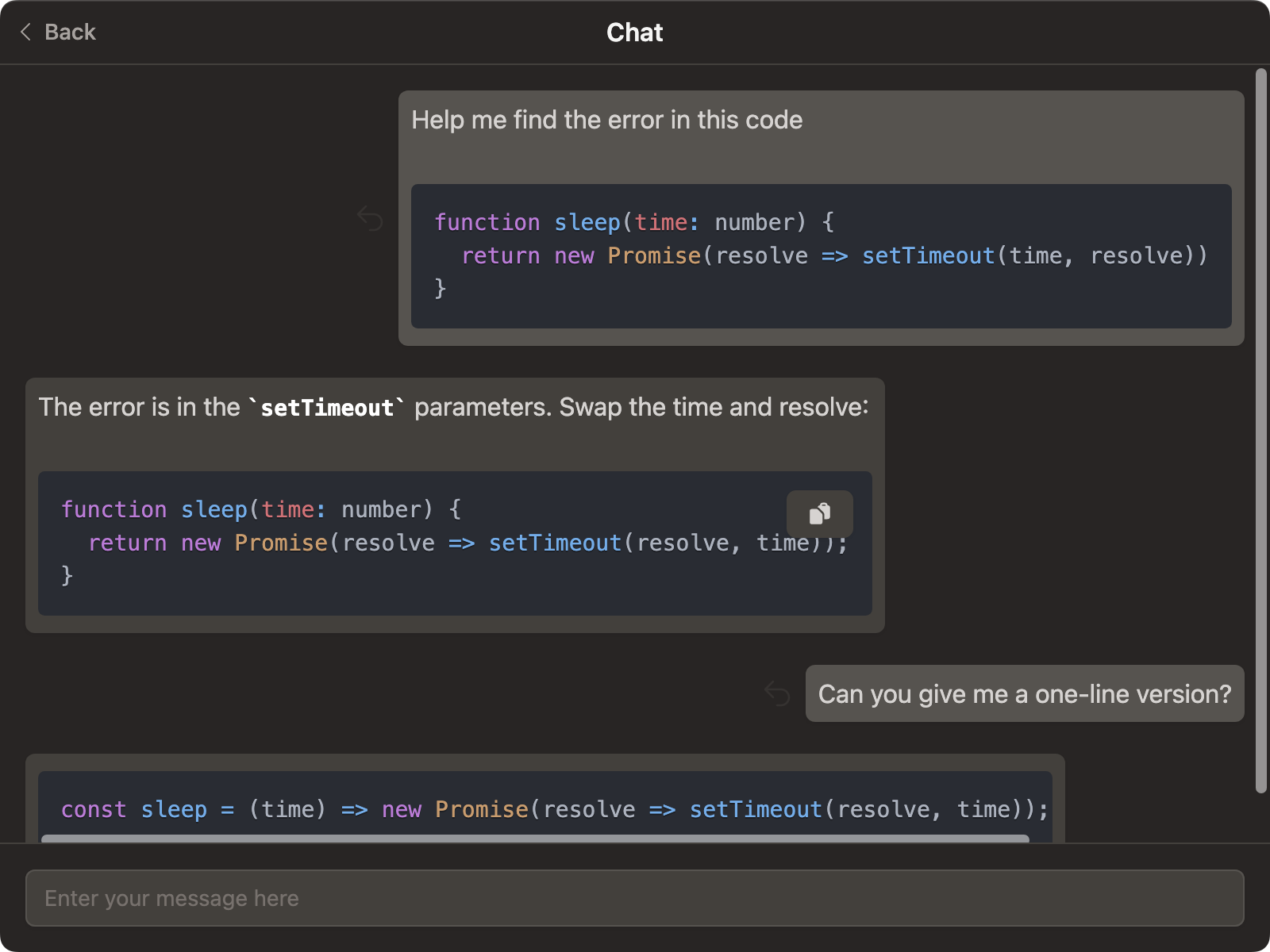Copy the corrected sleep function code
The image size is (1270, 952).
click(x=820, y=514)
